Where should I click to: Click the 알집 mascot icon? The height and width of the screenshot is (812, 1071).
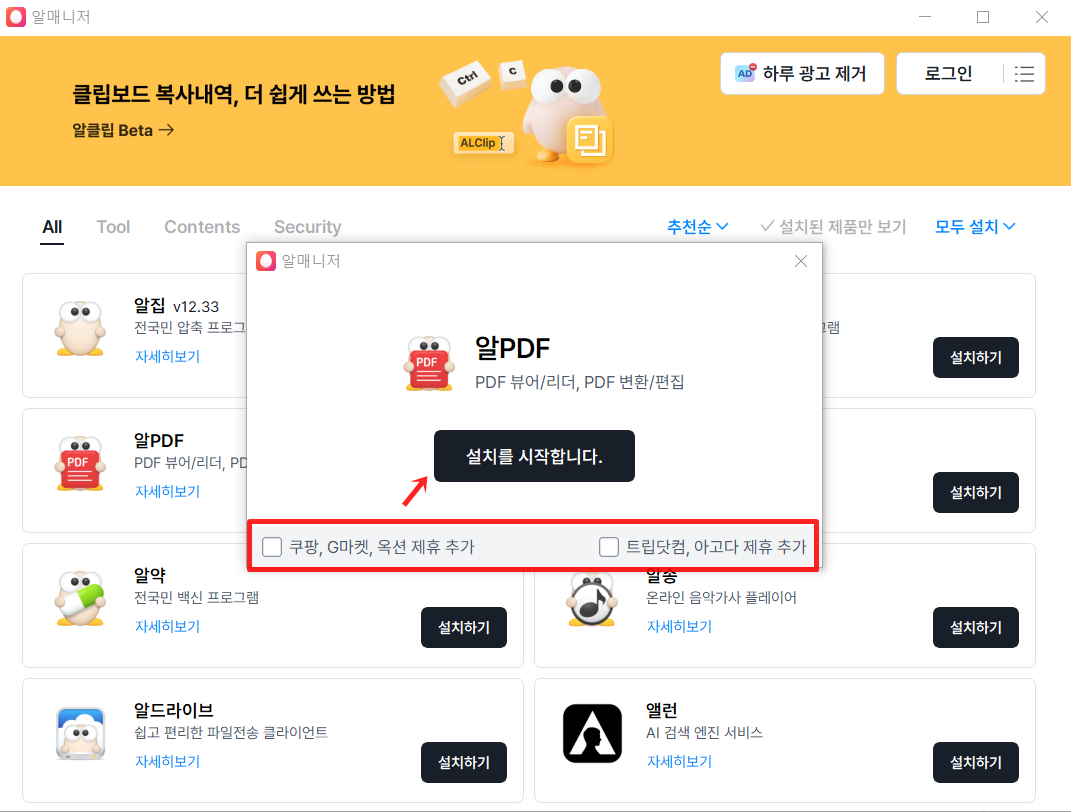pyautogui.click(x=81, y=328)
